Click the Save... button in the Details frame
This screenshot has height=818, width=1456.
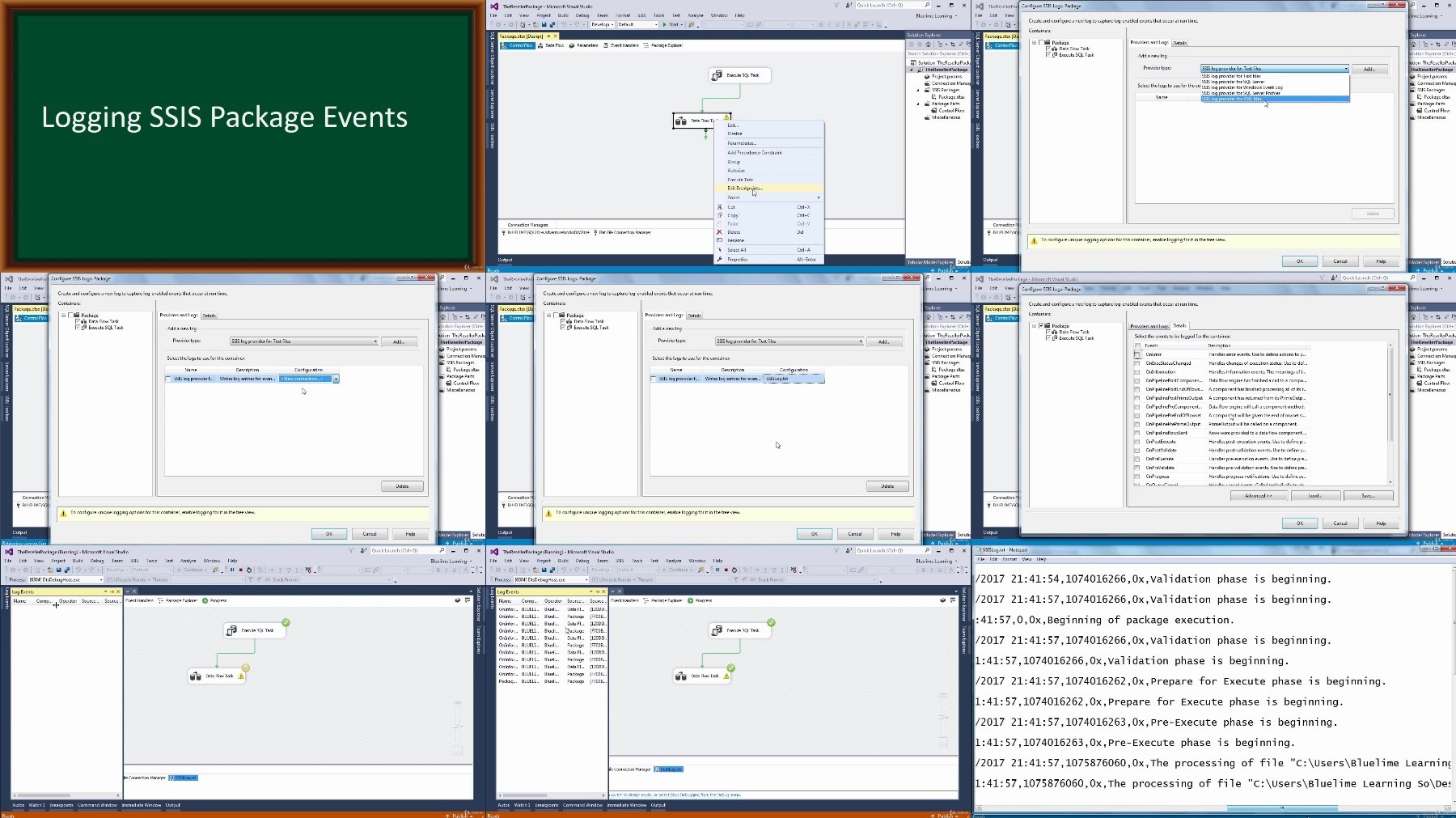click(x=1368, y=496)
